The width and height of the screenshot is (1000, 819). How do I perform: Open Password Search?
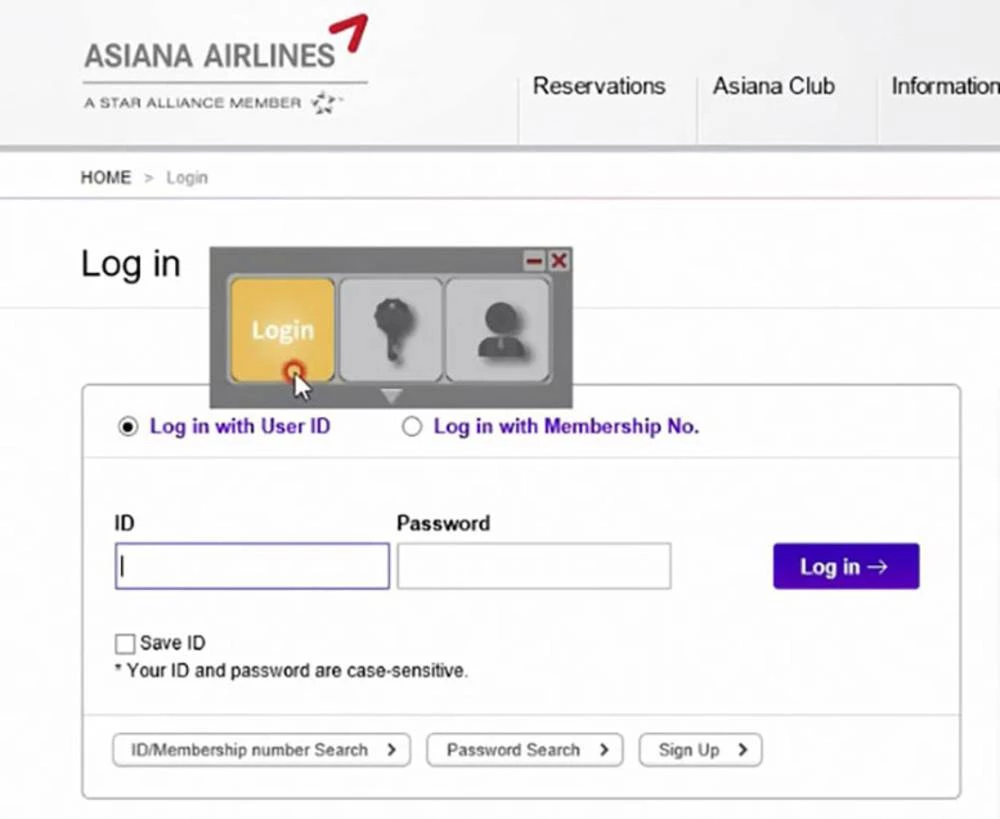coord(524,750)
